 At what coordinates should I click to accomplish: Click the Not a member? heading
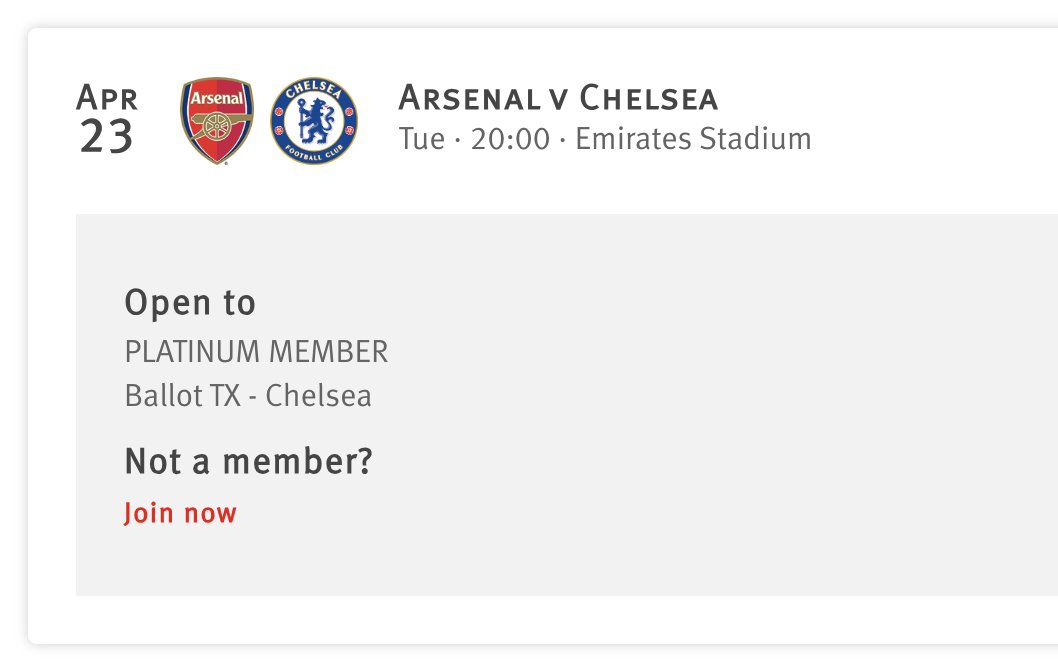coord(248,462)
